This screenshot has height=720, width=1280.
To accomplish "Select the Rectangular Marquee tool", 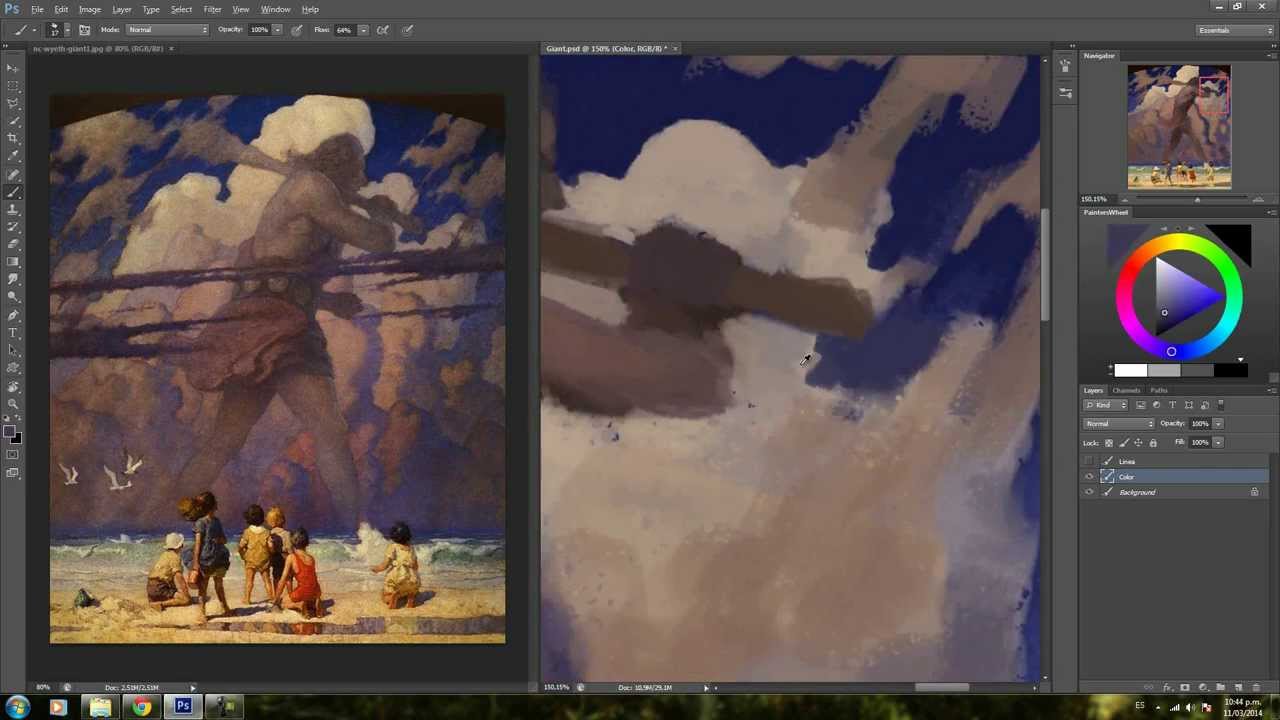I will click(13, 85).
